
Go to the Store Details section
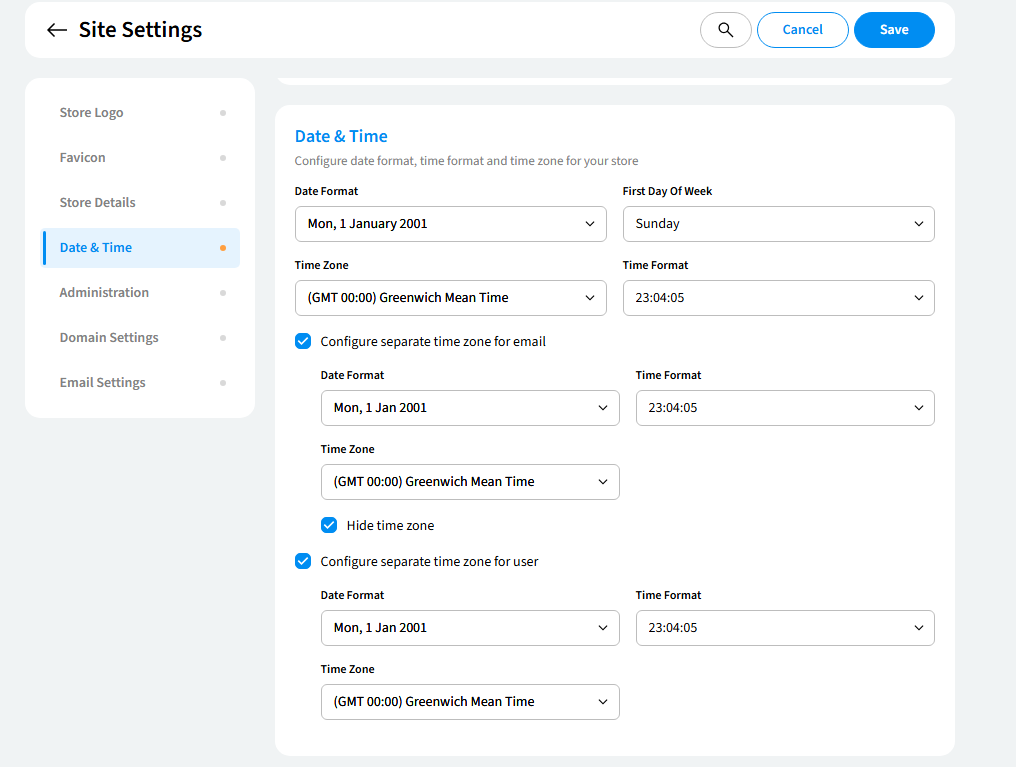tap(97, 203)
